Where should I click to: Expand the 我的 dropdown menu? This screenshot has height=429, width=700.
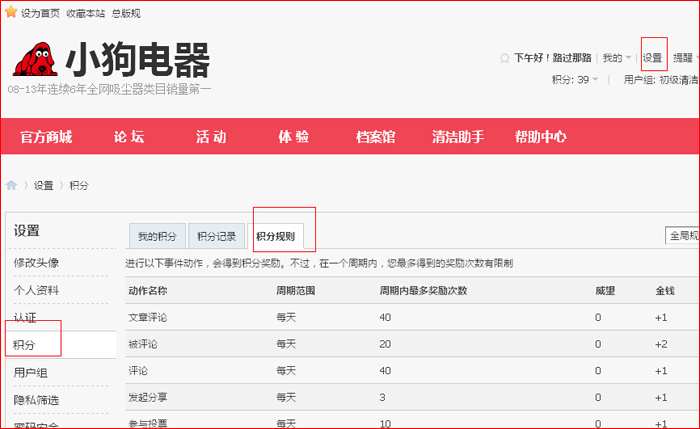[x=616, y=58]
